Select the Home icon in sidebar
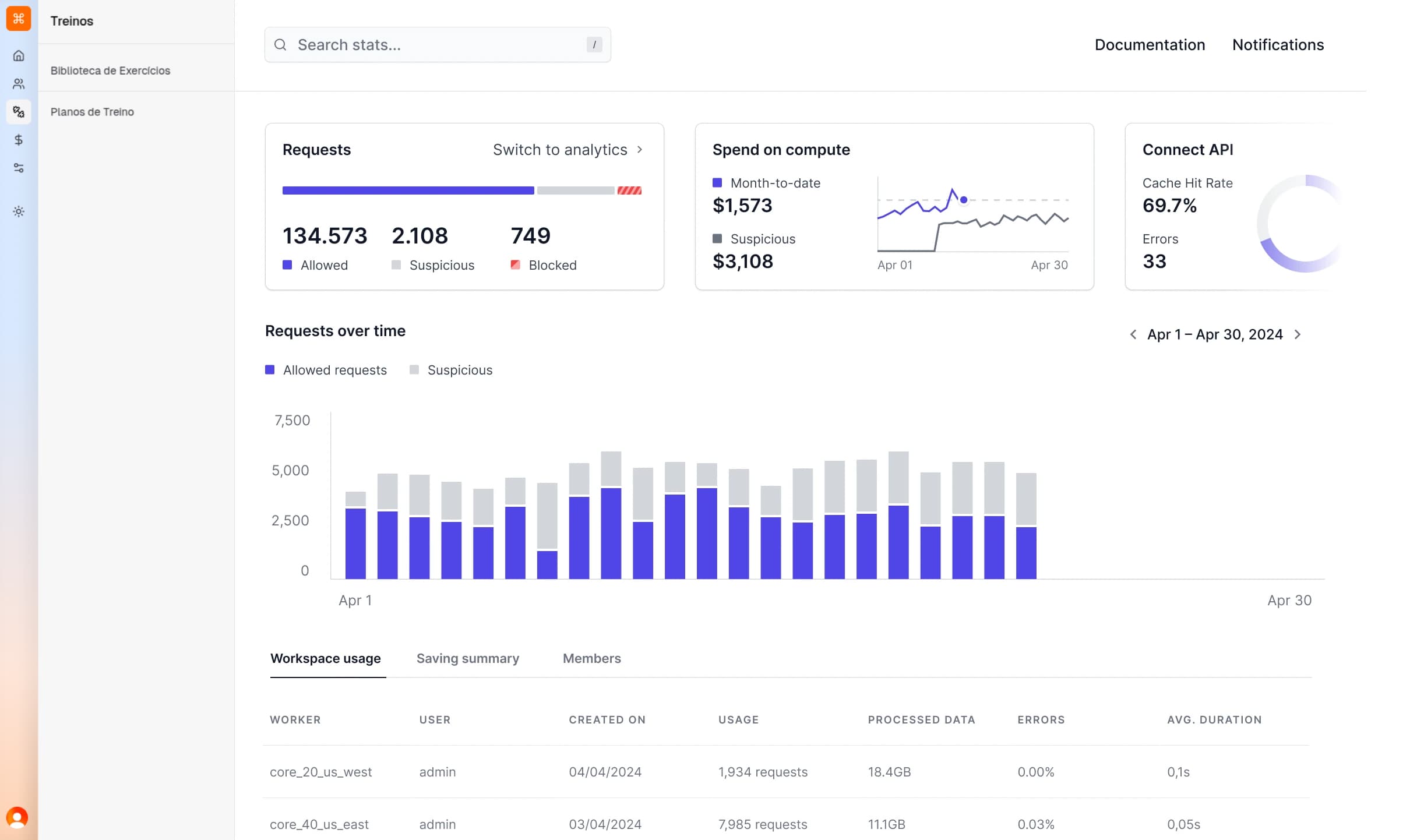Image resolution: width=1417 pixels, height=840 pixels. coord(18,55)
